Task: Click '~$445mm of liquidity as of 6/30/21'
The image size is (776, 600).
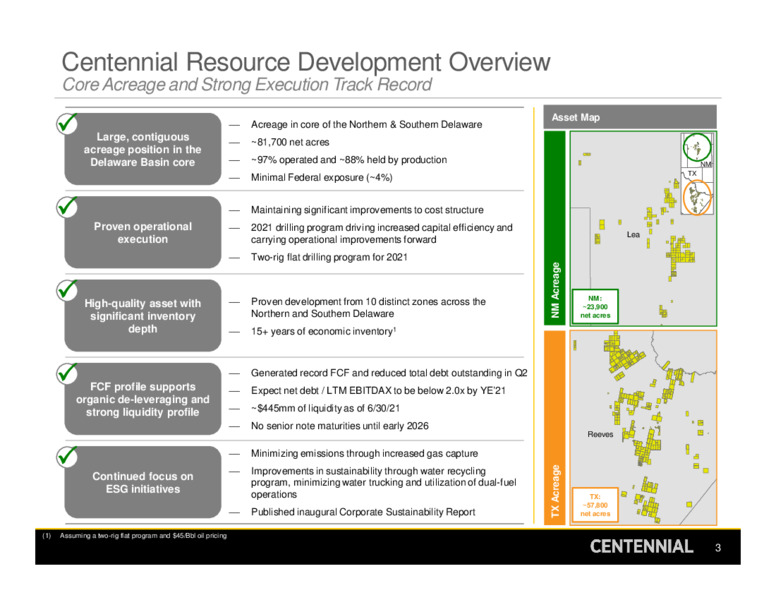Action: point(325,408)
